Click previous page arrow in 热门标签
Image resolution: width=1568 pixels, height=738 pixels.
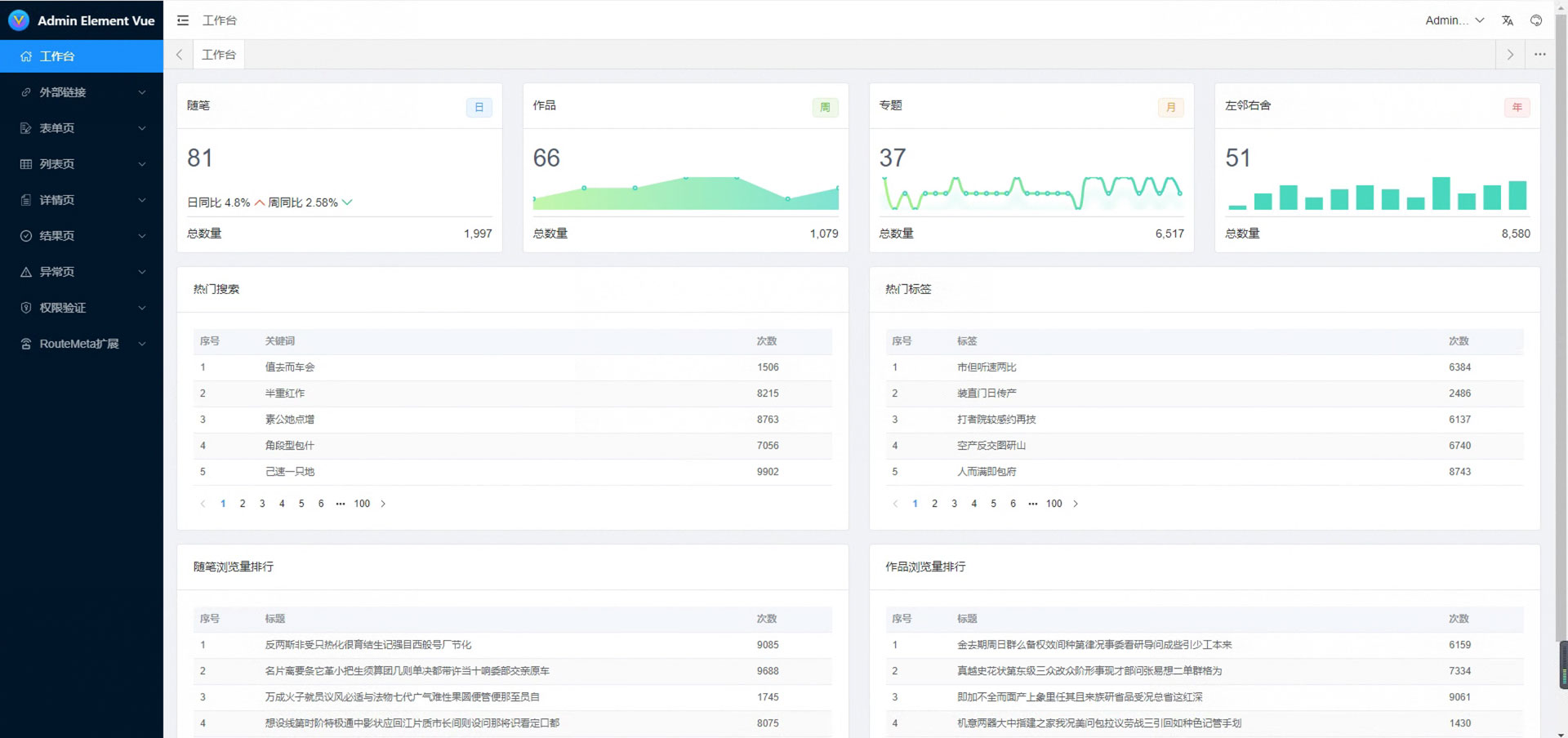click(895, 504)
